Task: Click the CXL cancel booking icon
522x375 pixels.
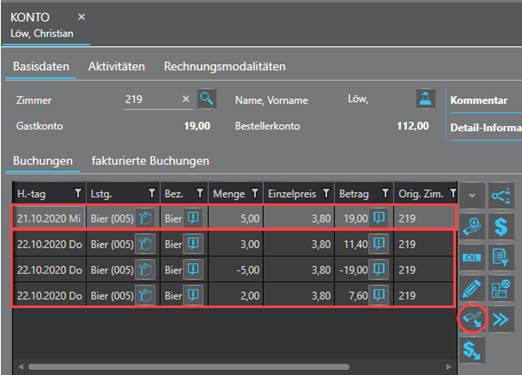Action: tap(472, 257)
